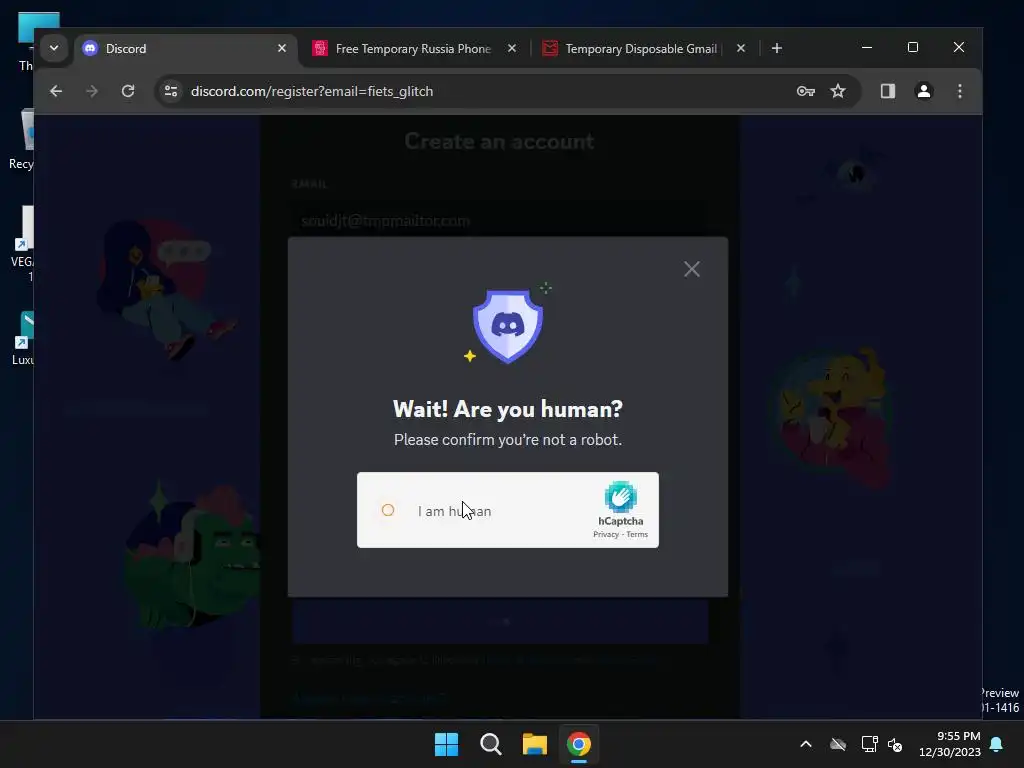Viewport: 1024px width, 768px height.
Task: Switch to Free Temporary Russia Phone tab
Action: click(413, 48)
